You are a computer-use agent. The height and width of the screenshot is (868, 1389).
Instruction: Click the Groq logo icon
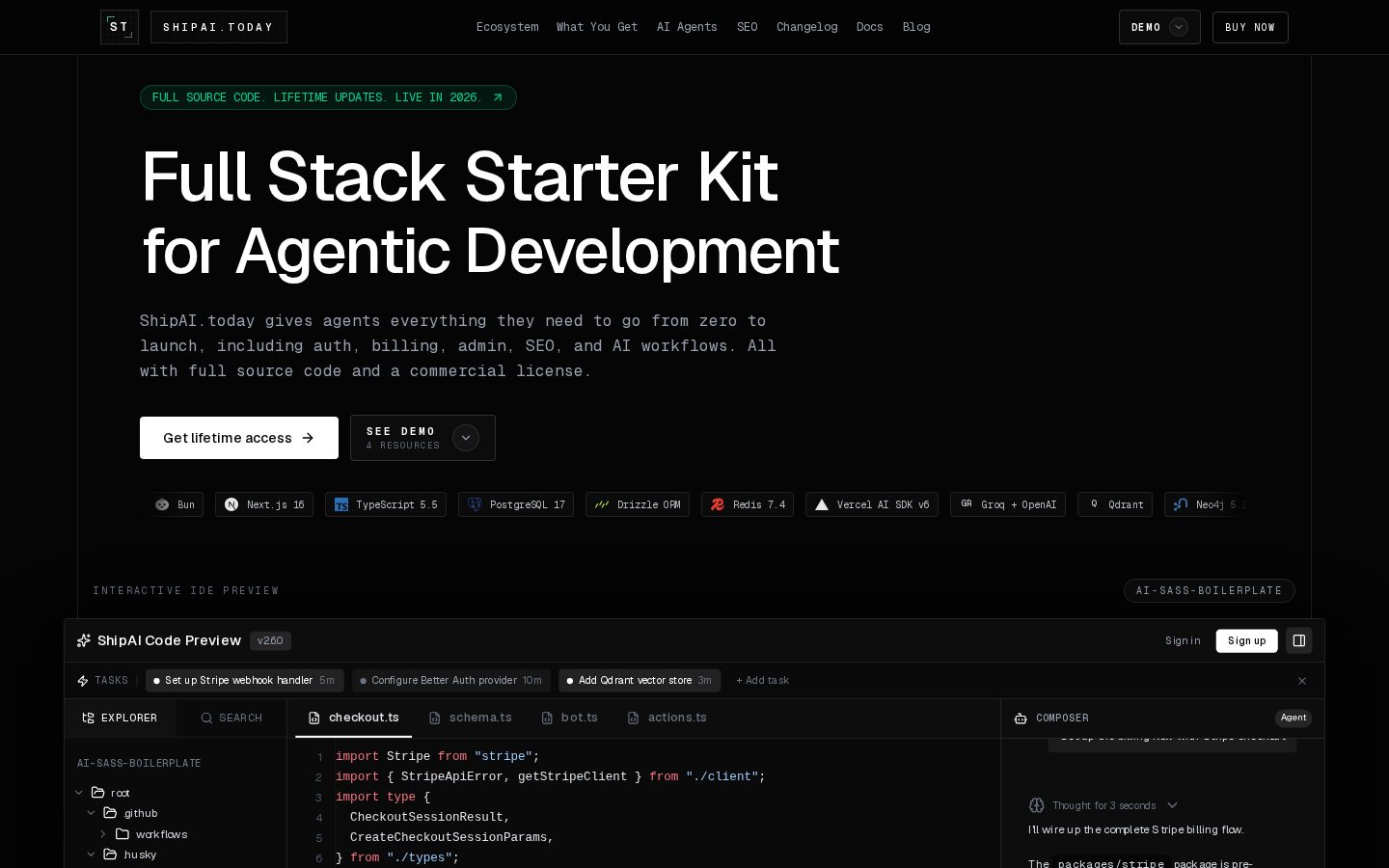tap(967, 503)
